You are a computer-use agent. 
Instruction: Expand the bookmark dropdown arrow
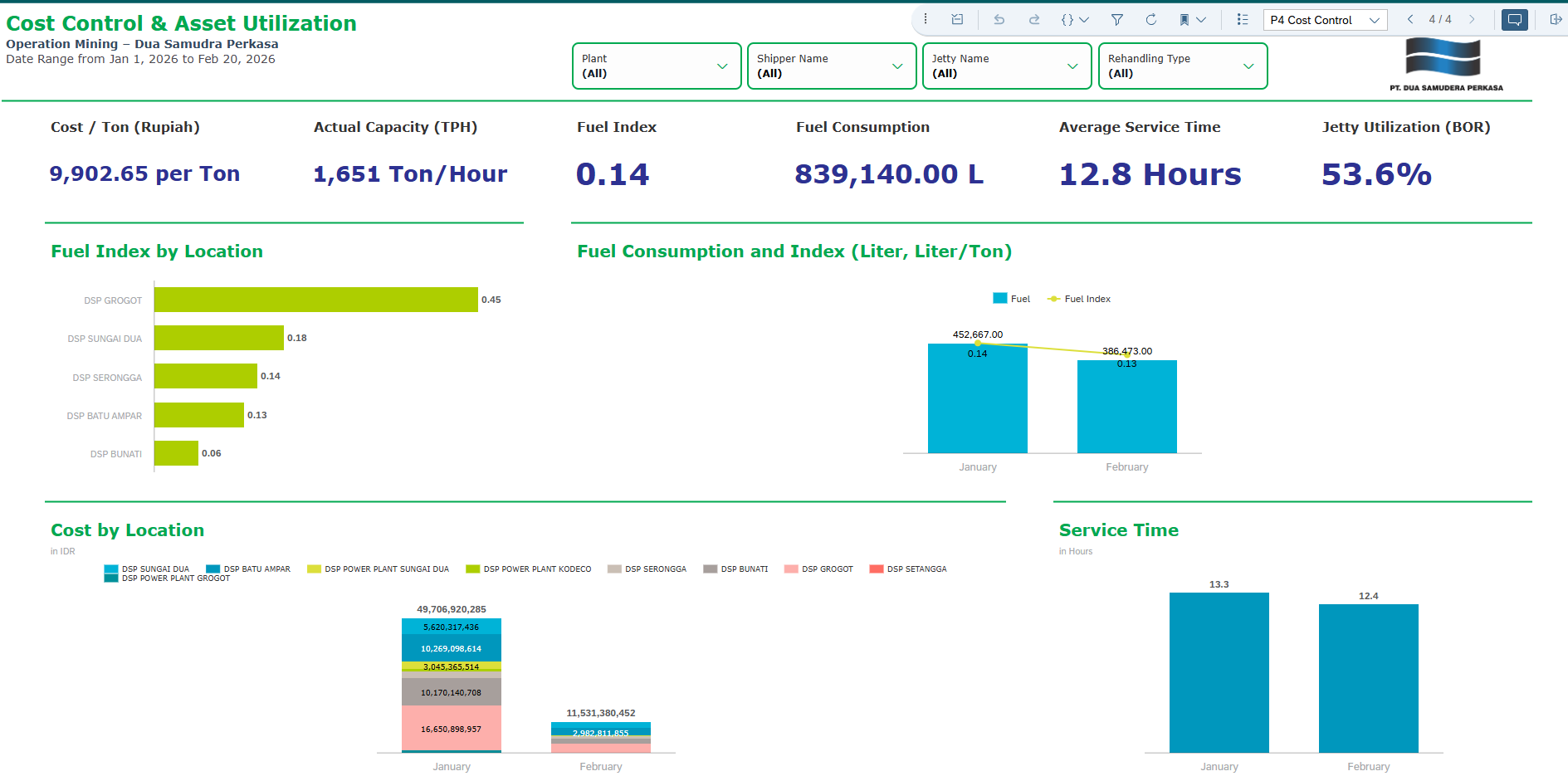[x=1201, y=19]
